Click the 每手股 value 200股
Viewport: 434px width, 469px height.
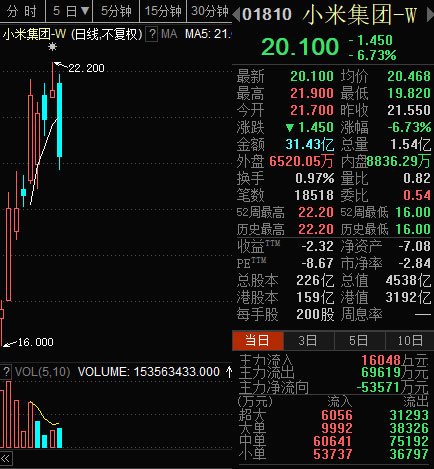pyautogui.click(x=315, y=315)
